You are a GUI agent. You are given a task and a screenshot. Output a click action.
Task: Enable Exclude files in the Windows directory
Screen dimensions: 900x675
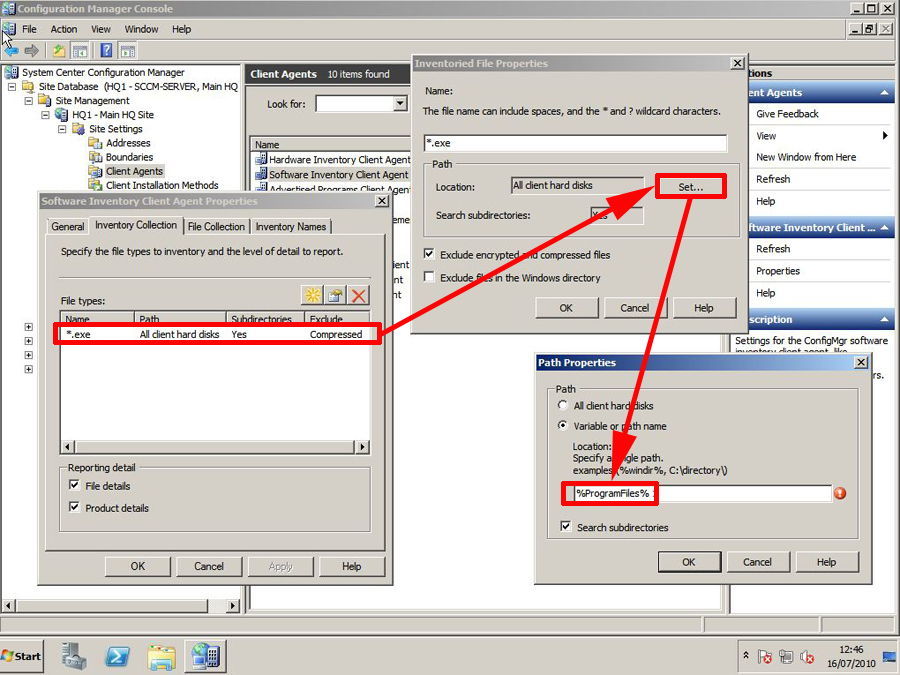click(429, 277)
